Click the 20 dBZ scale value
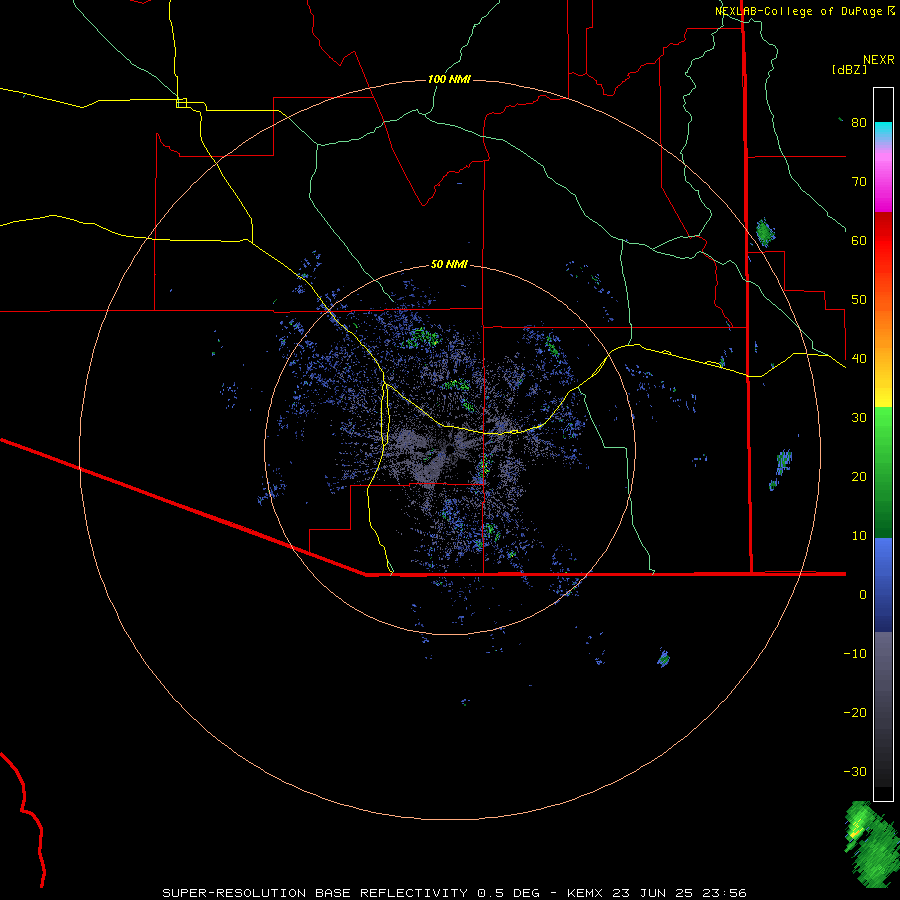Image resolution: width=900 pixels, height=900 pixels. (x=859, y=476)
